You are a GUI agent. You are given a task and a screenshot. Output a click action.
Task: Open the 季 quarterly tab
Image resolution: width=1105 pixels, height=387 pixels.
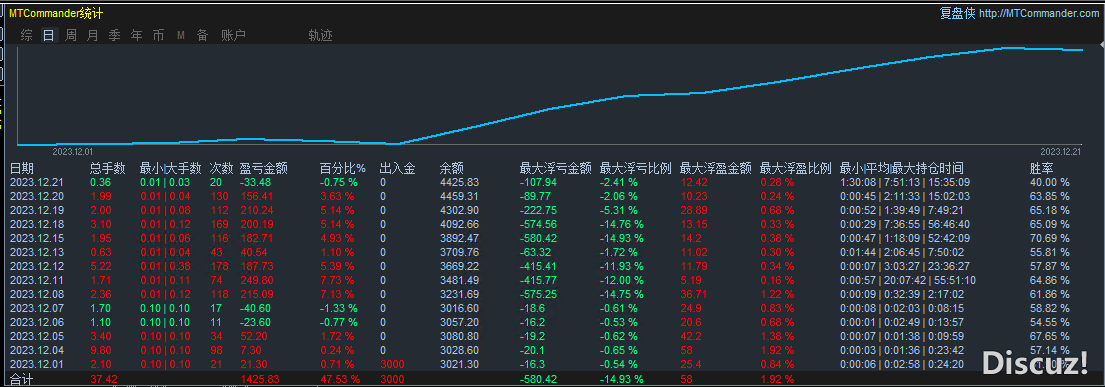pos(114,35)
